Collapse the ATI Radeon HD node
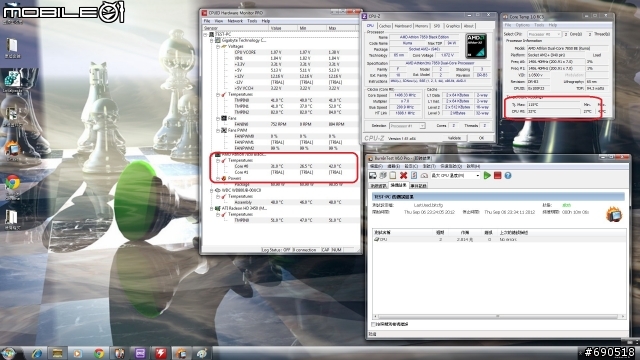The height and width of the screenshot is (360, 640). coord(212,209)
